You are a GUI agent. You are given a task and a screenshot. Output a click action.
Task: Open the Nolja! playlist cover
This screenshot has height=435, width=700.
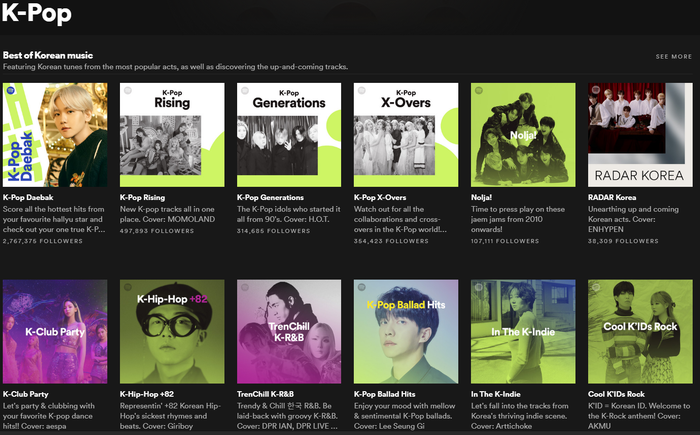[523, 135]
